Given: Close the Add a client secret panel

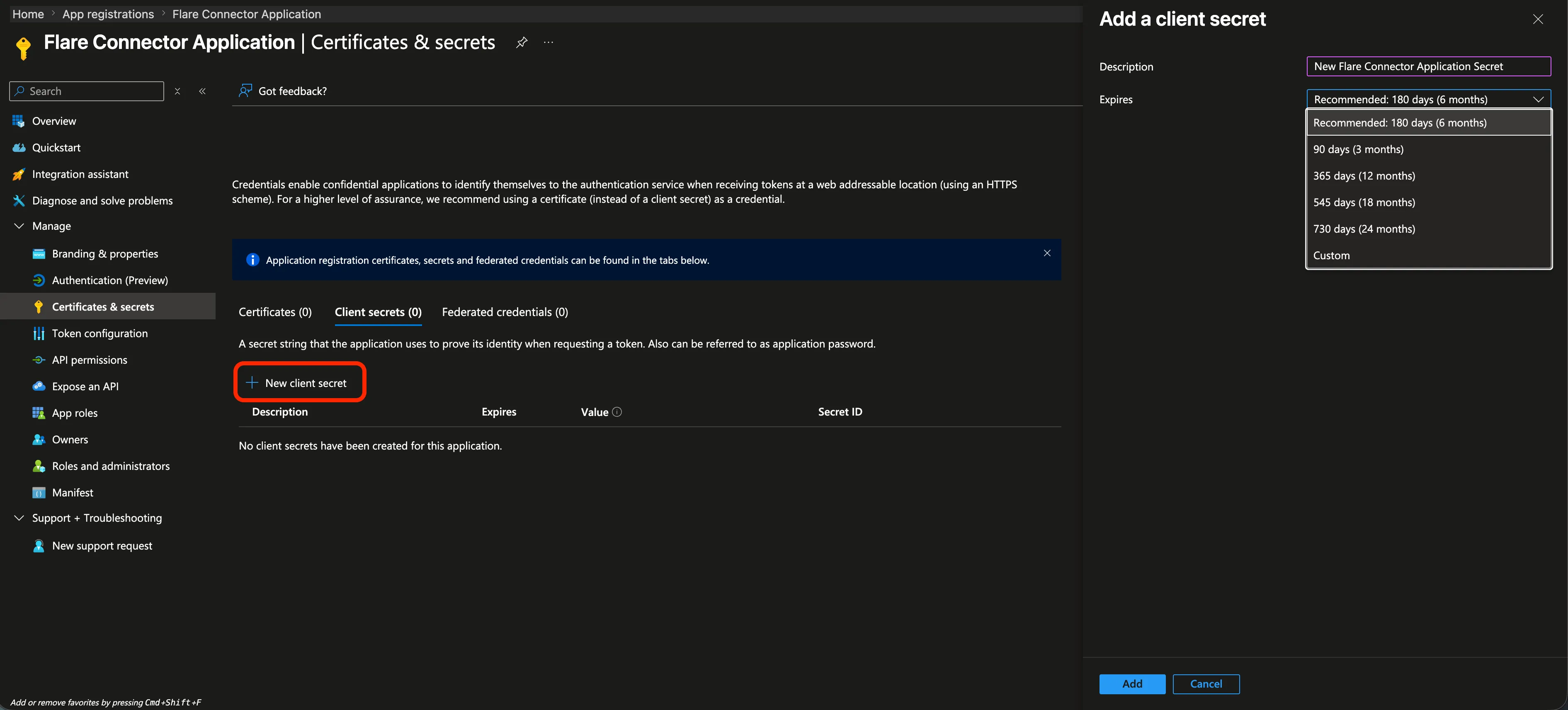Looking at the screenshot, I should point(1538,19).
